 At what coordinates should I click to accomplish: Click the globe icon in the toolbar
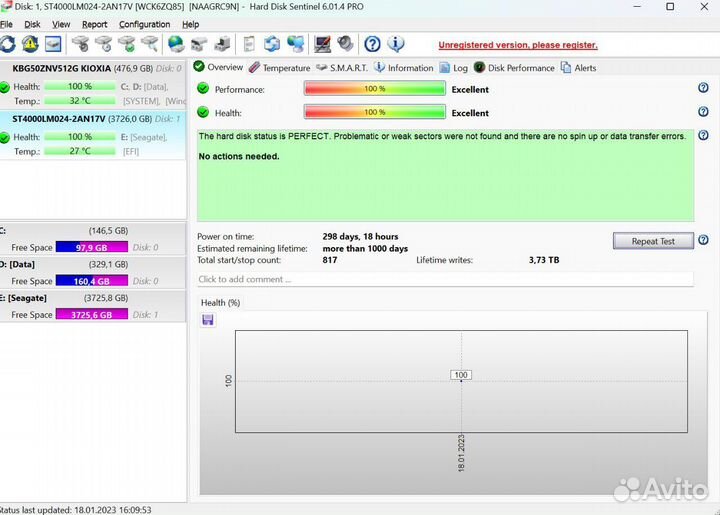(175, 44)
